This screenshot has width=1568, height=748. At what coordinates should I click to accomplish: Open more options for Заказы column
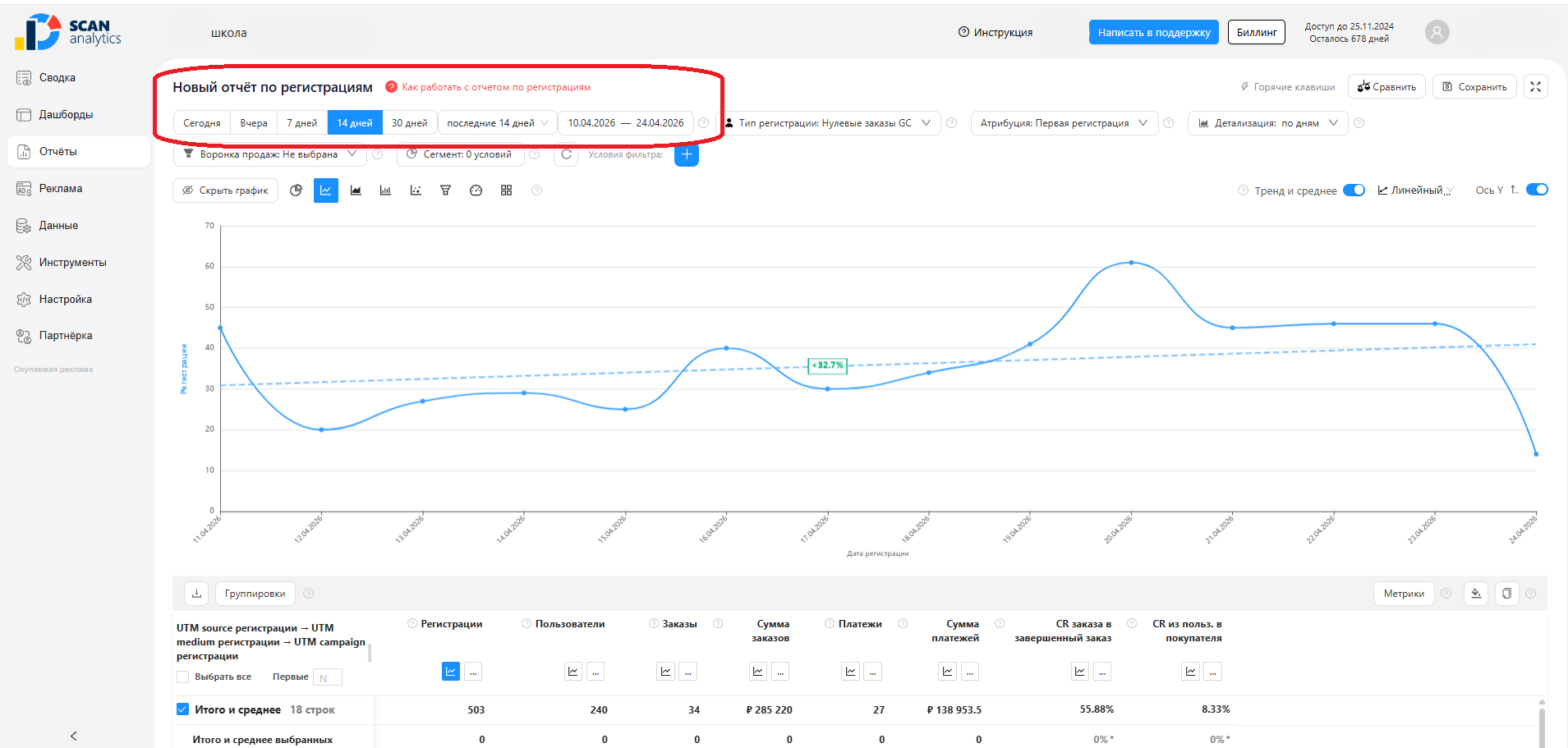coord(688,672)
